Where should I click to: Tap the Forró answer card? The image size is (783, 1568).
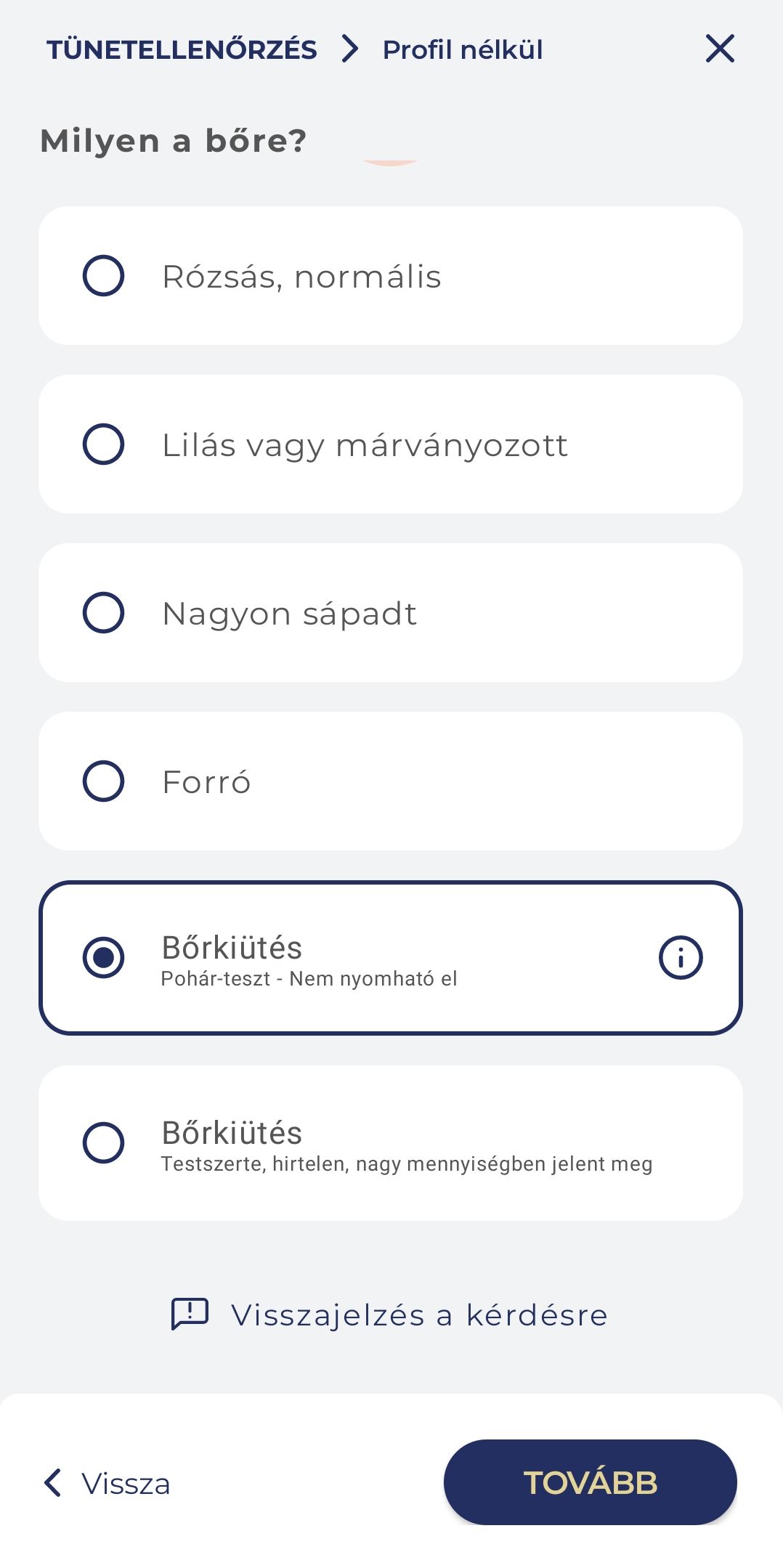[x=436, y=781]
